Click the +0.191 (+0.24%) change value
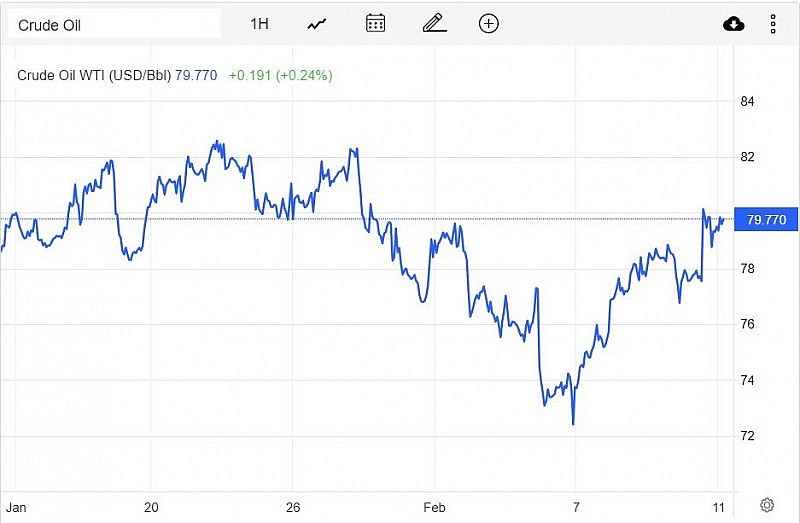Image resolution: width=800 pixels, height=523 pixels. point(280,75)
